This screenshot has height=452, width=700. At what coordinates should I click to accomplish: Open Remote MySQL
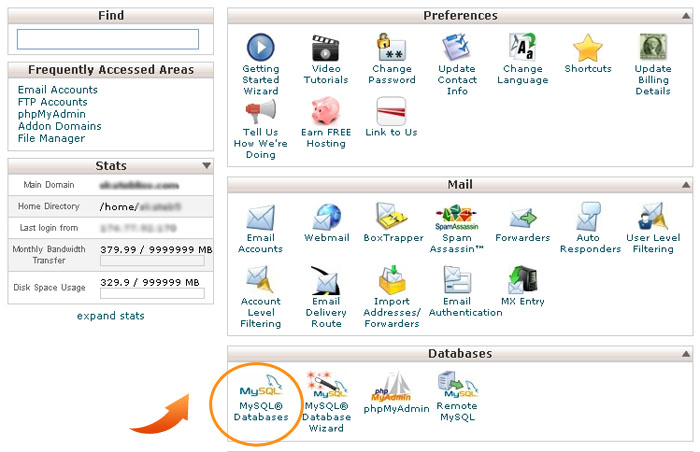click(457, 397)
